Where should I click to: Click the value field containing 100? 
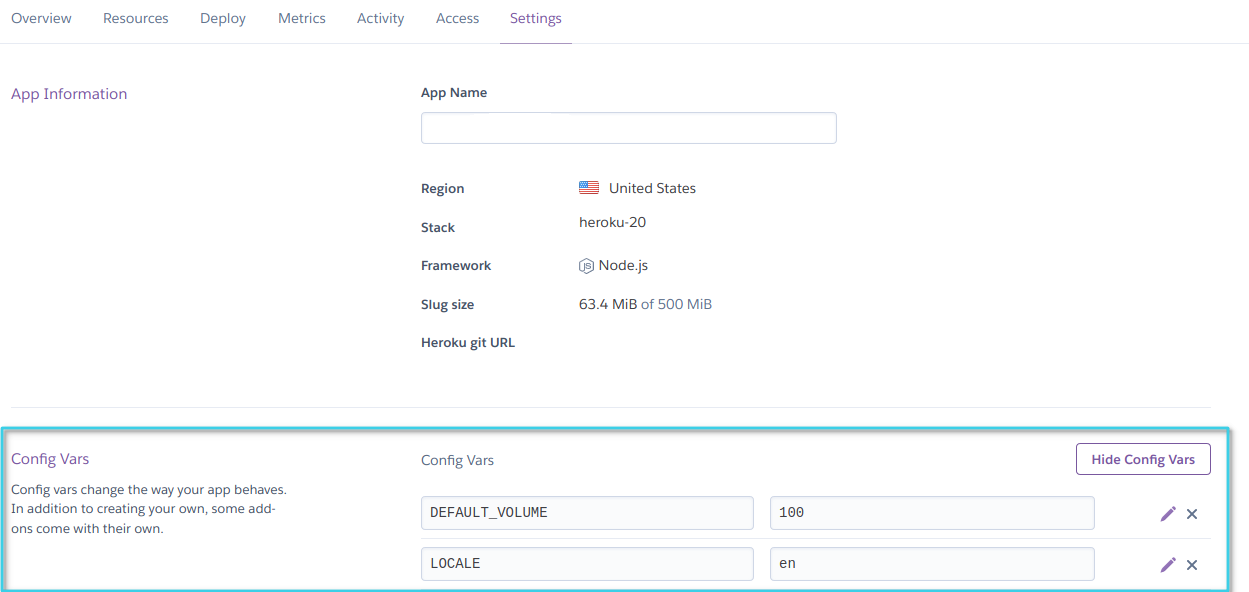[x=931, y=512]
